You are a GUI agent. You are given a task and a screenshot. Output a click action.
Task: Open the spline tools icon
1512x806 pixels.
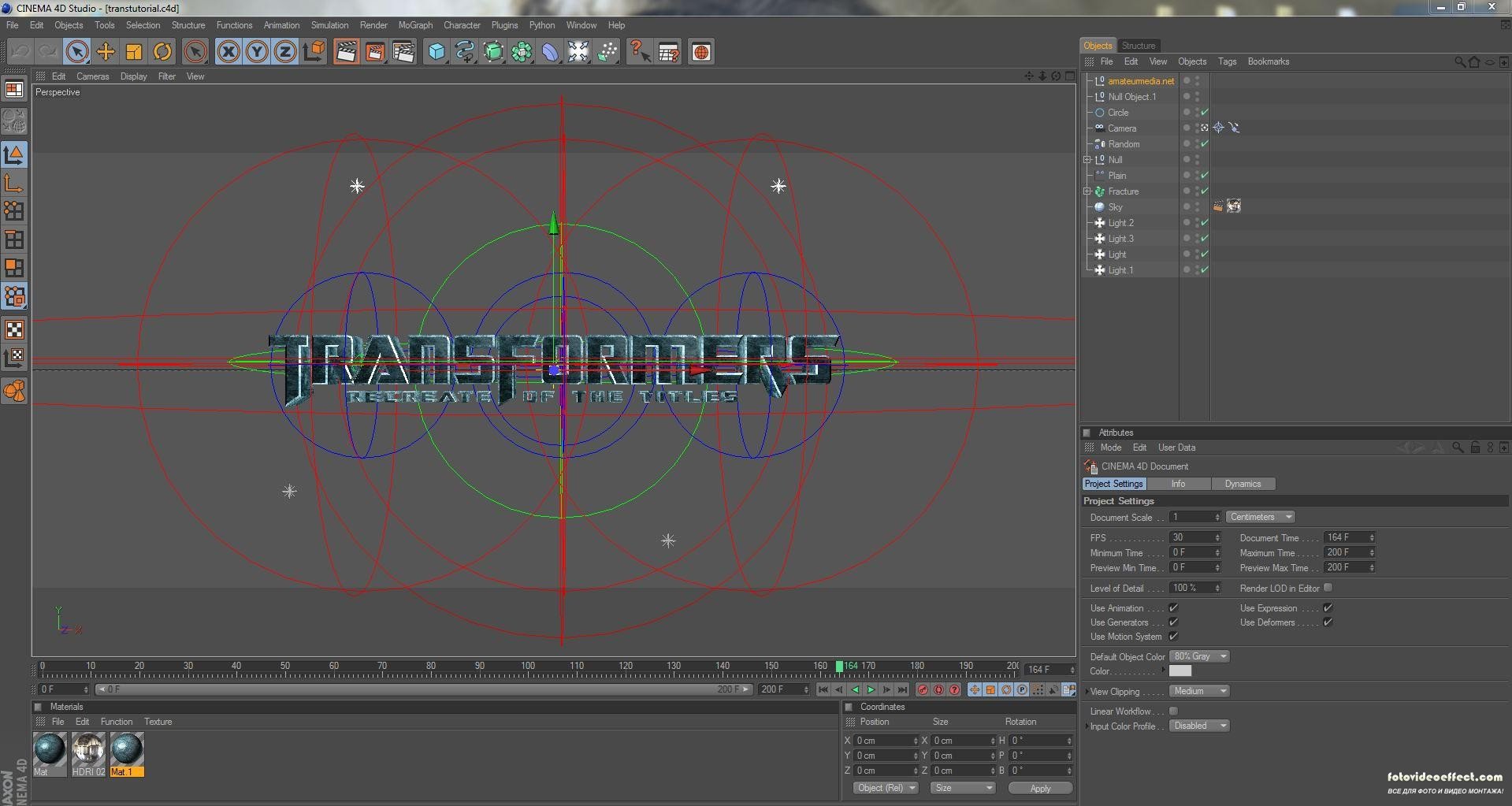tap(465, 52)
